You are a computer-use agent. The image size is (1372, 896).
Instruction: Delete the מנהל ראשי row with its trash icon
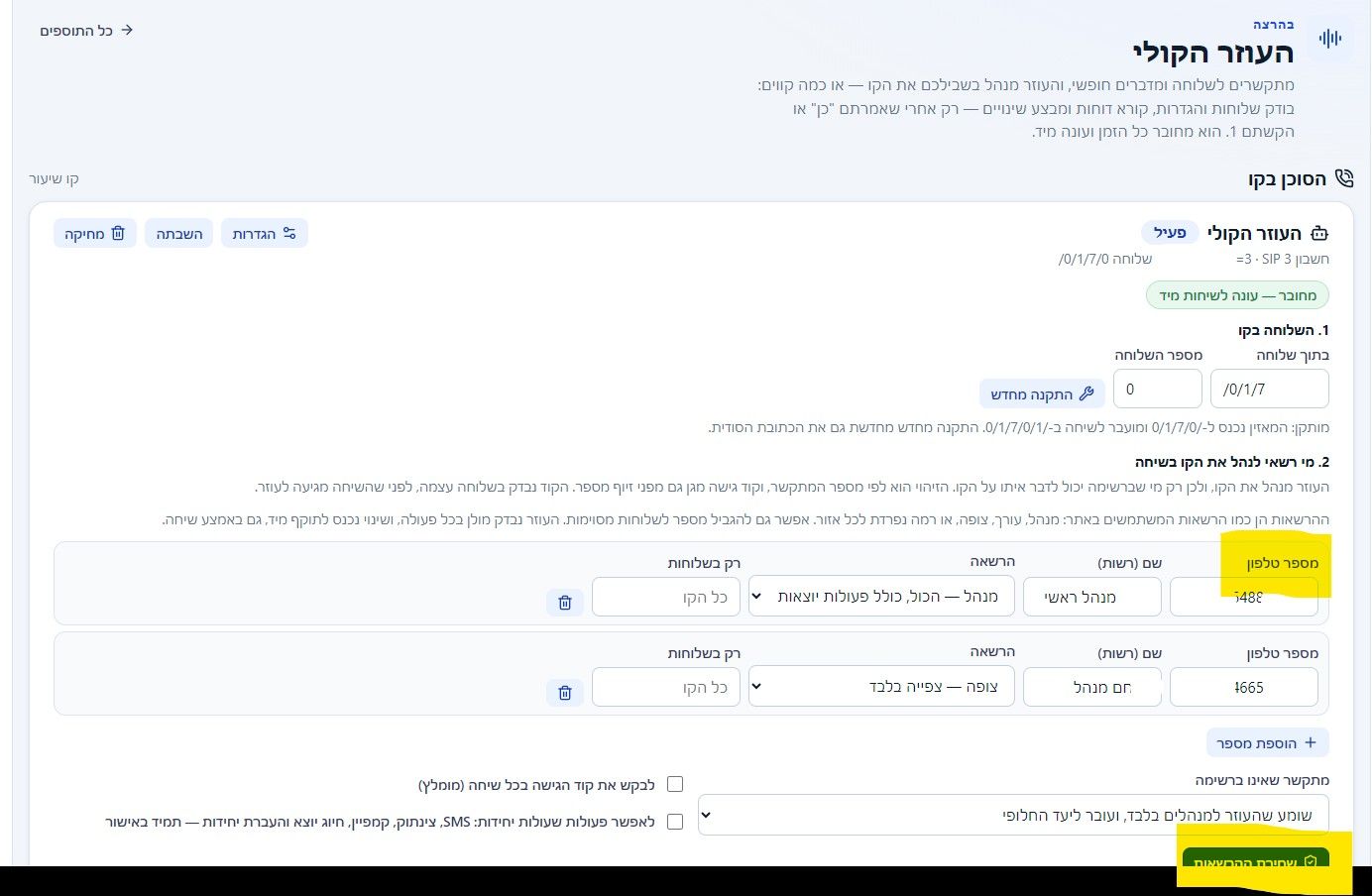tap(565, 602)
